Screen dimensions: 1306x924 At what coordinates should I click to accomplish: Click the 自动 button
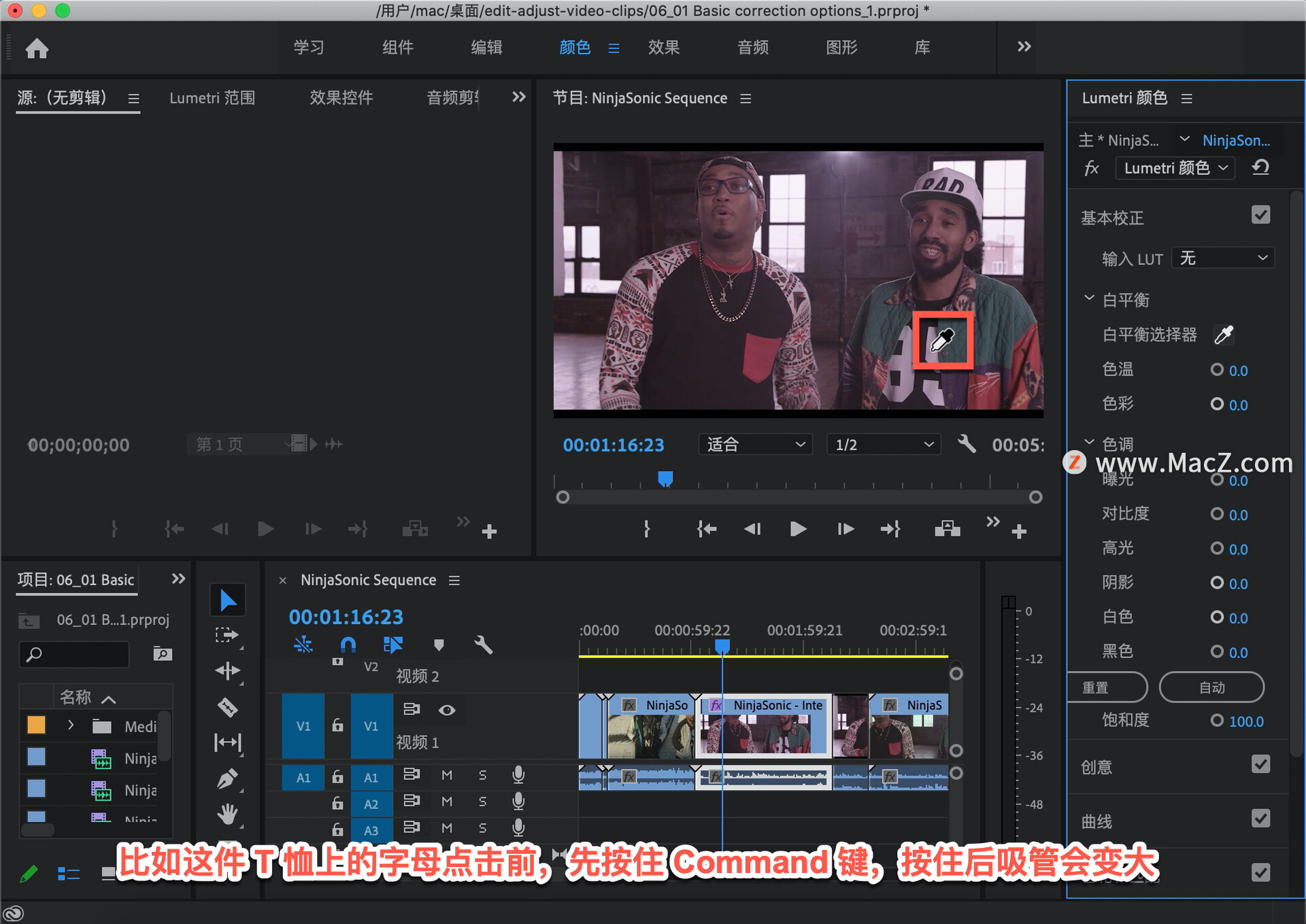(1211, 687)
